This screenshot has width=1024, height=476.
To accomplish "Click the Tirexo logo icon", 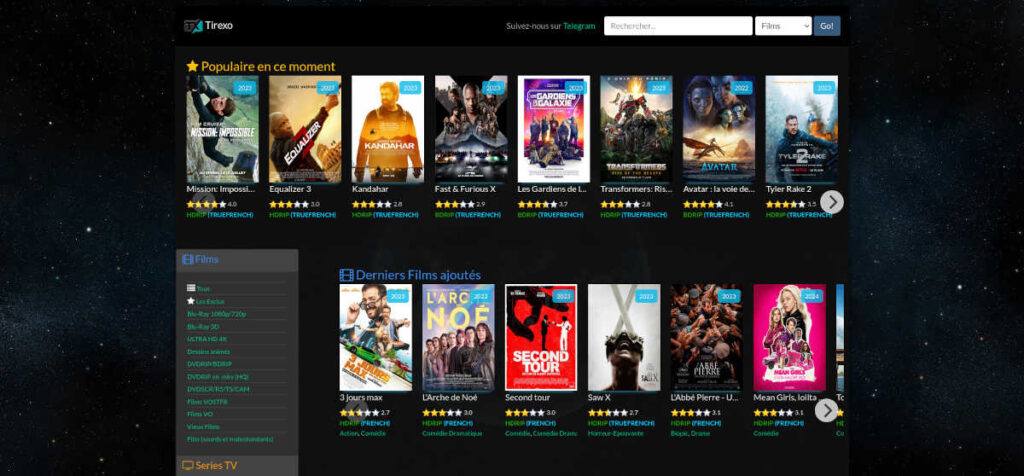I will click(x=193, y=25).
